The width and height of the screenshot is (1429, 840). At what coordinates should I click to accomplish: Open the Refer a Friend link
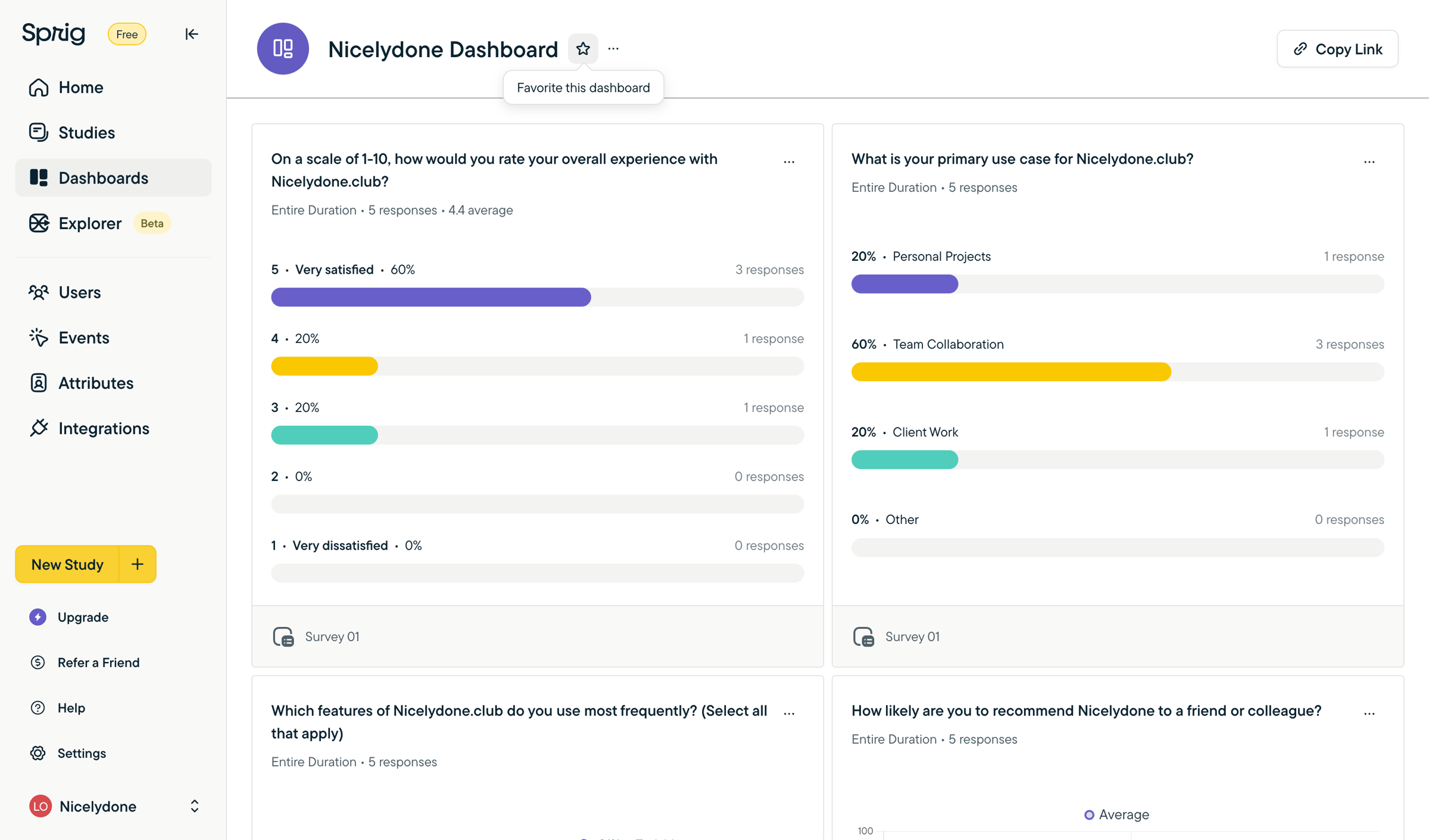[x=98, y=662]
